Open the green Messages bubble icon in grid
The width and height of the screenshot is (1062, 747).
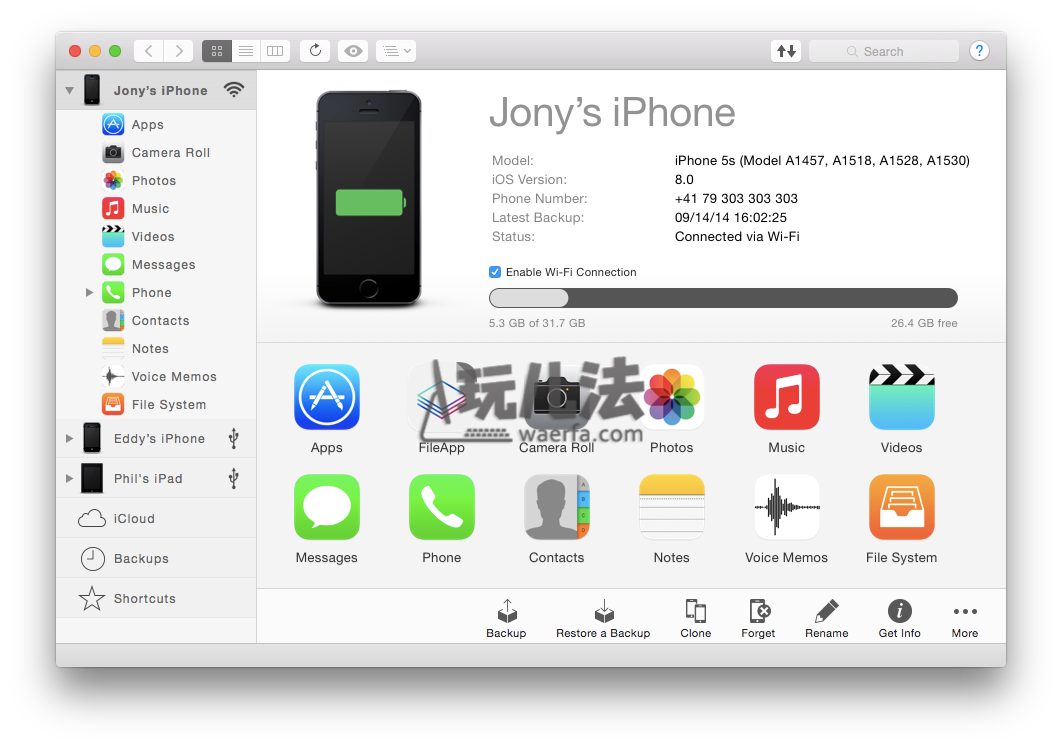(x=326, y=507)
